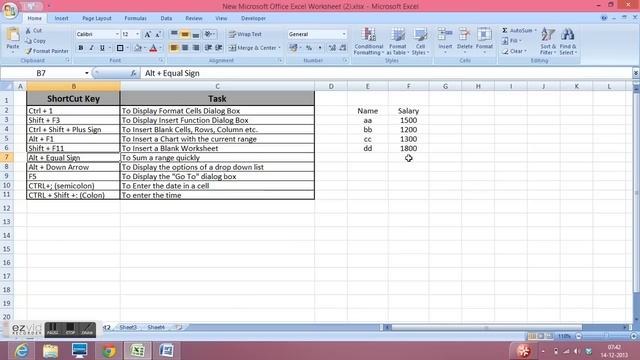Cut the selection
Viewport: 640px width, 360px height.
point(33,31)
